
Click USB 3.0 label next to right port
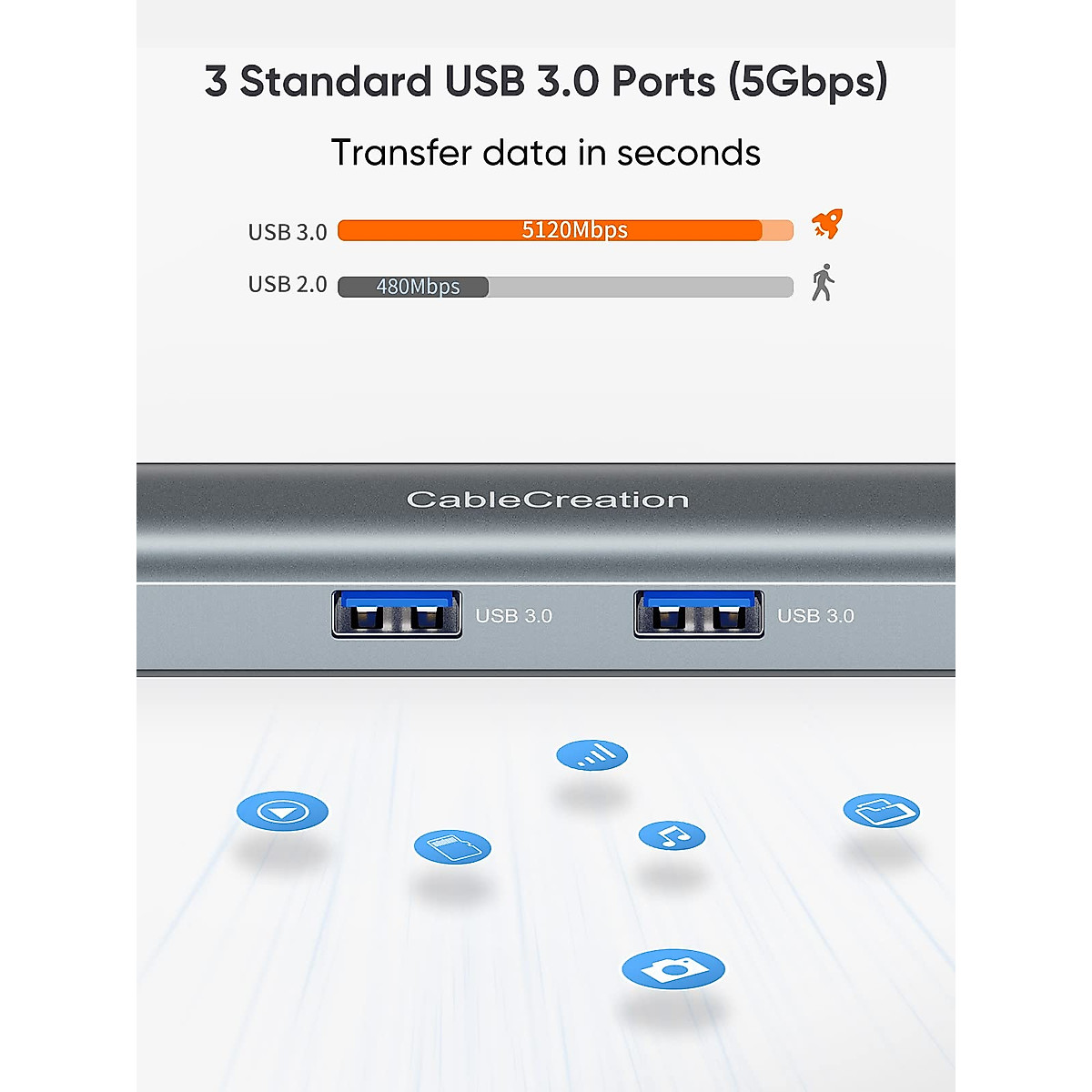pyautogui.click(x=816, y=616)
